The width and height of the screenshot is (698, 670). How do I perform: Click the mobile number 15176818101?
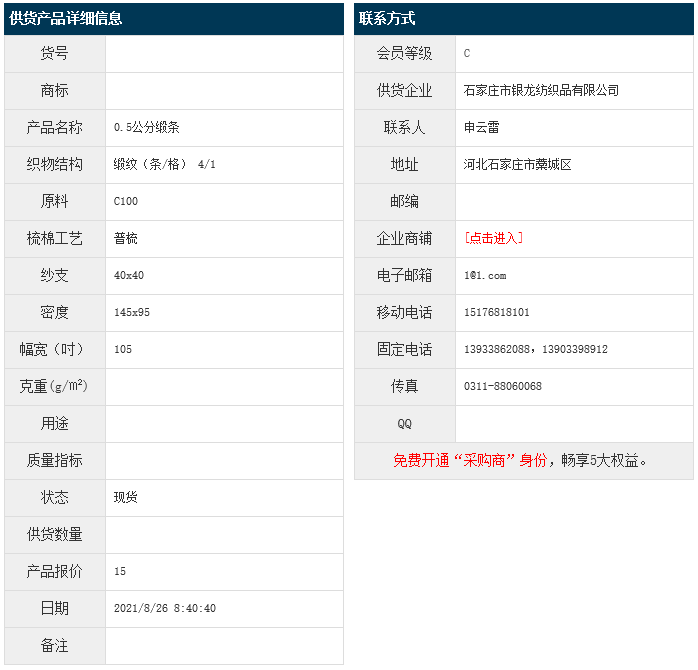pos(497,312)
